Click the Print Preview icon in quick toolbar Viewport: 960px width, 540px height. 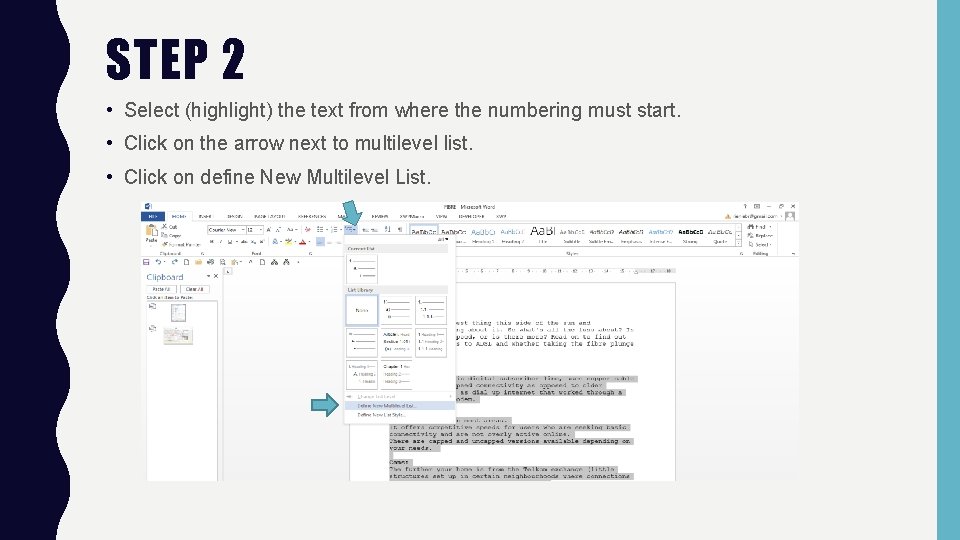[x=222, y=262]
